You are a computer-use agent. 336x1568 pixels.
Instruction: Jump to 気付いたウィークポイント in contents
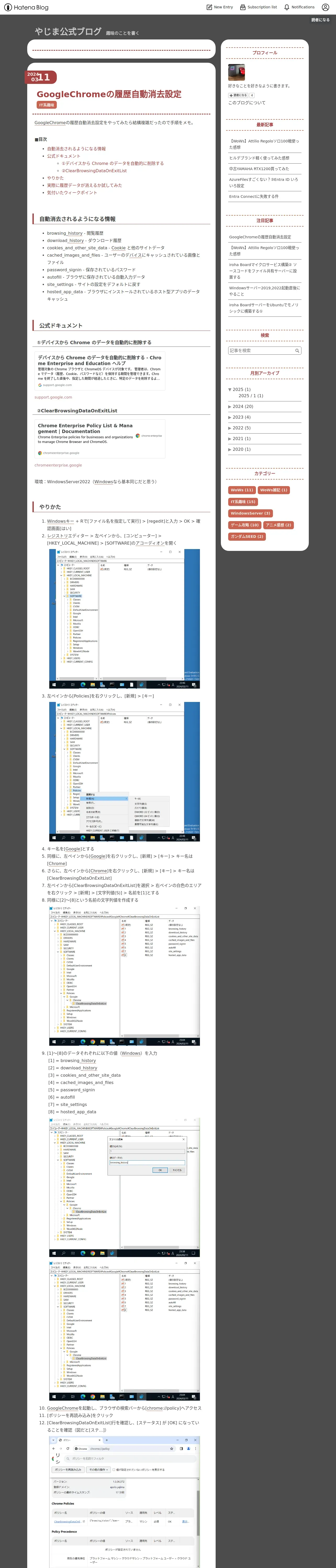point(72,192)
